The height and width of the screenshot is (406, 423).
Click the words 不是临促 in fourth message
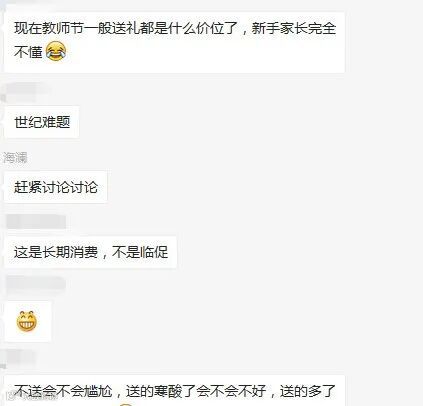point(140,252)
